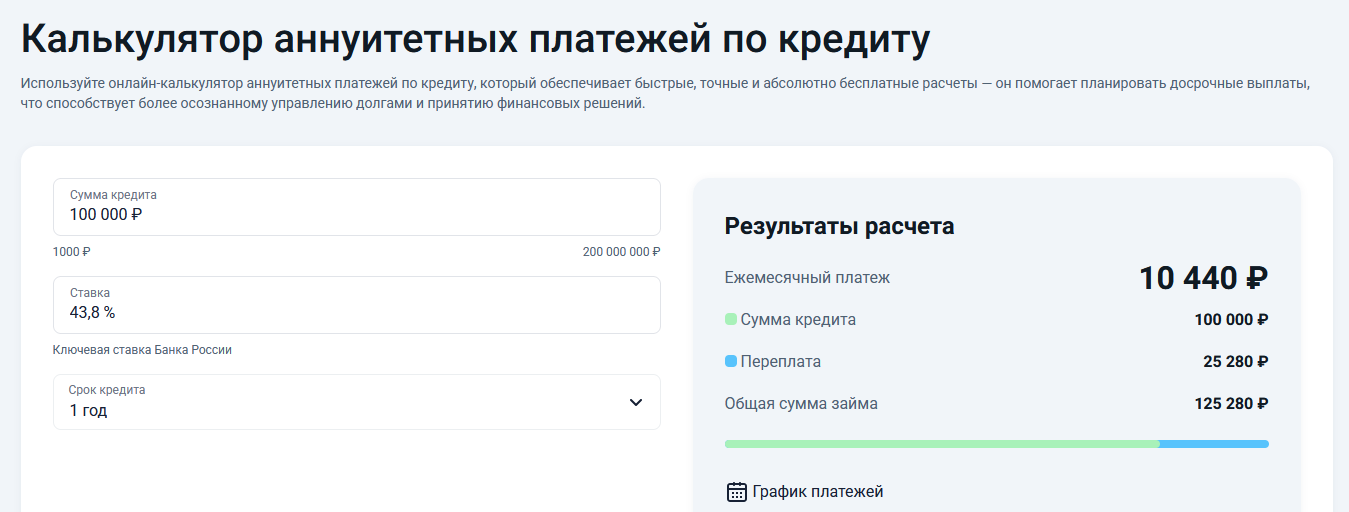Apply Ключевая ставка Банка России rate
Viewport: 1349px width, 512px height.
142,350
